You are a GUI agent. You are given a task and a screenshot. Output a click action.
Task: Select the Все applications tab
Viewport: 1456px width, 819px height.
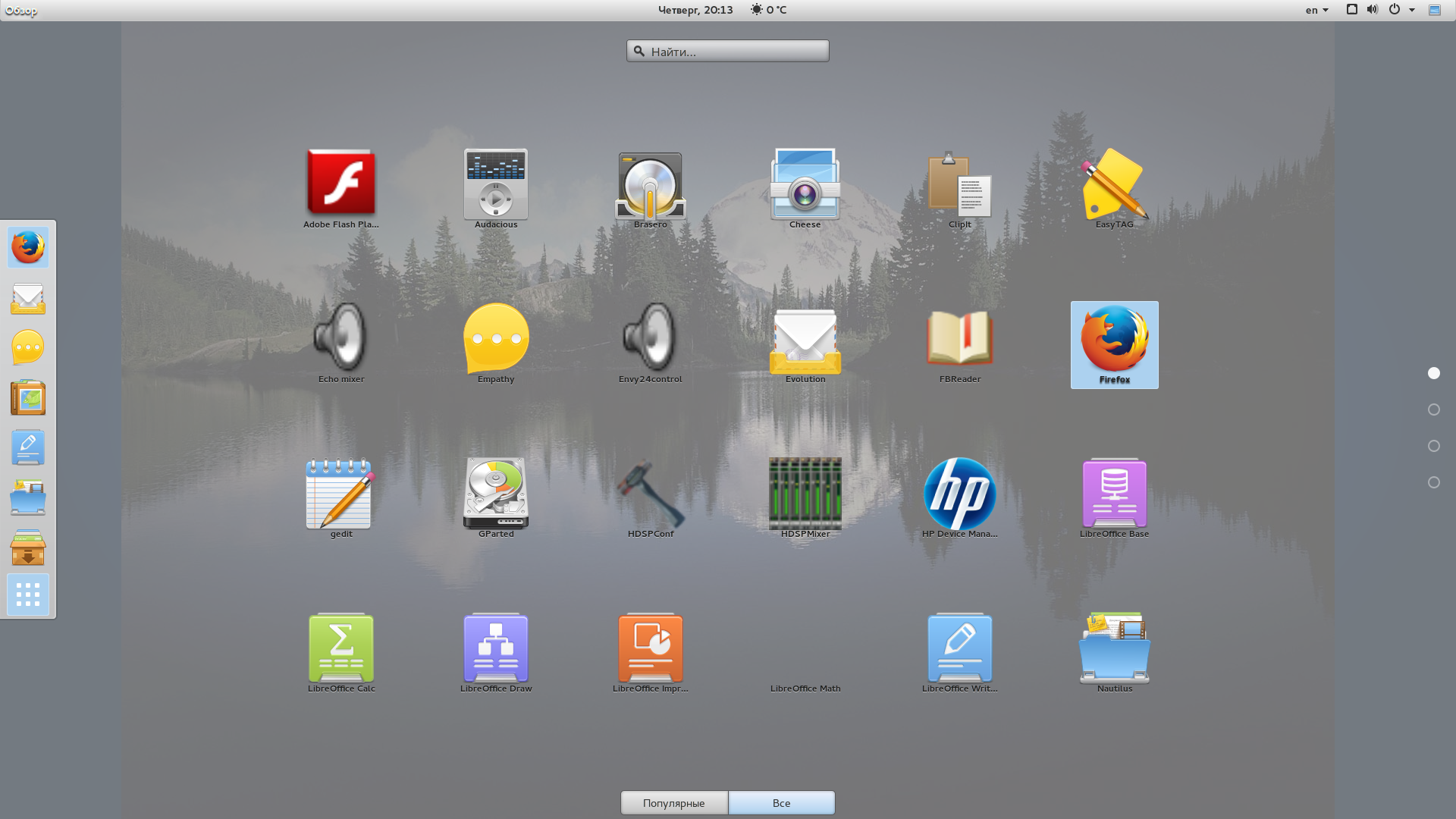[x=781, y=802]
